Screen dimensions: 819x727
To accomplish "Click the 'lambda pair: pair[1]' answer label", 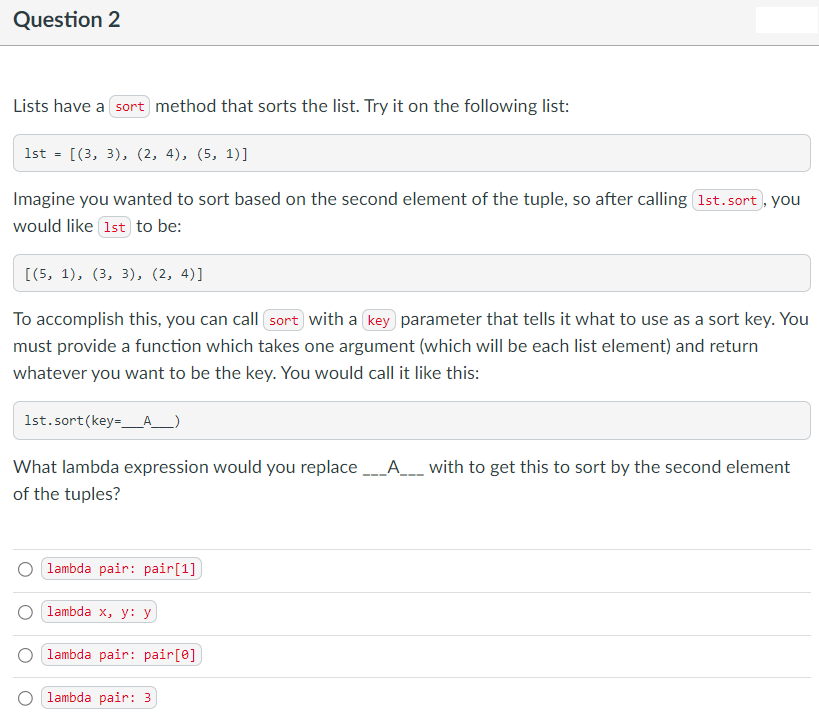I will click(121, 569).
